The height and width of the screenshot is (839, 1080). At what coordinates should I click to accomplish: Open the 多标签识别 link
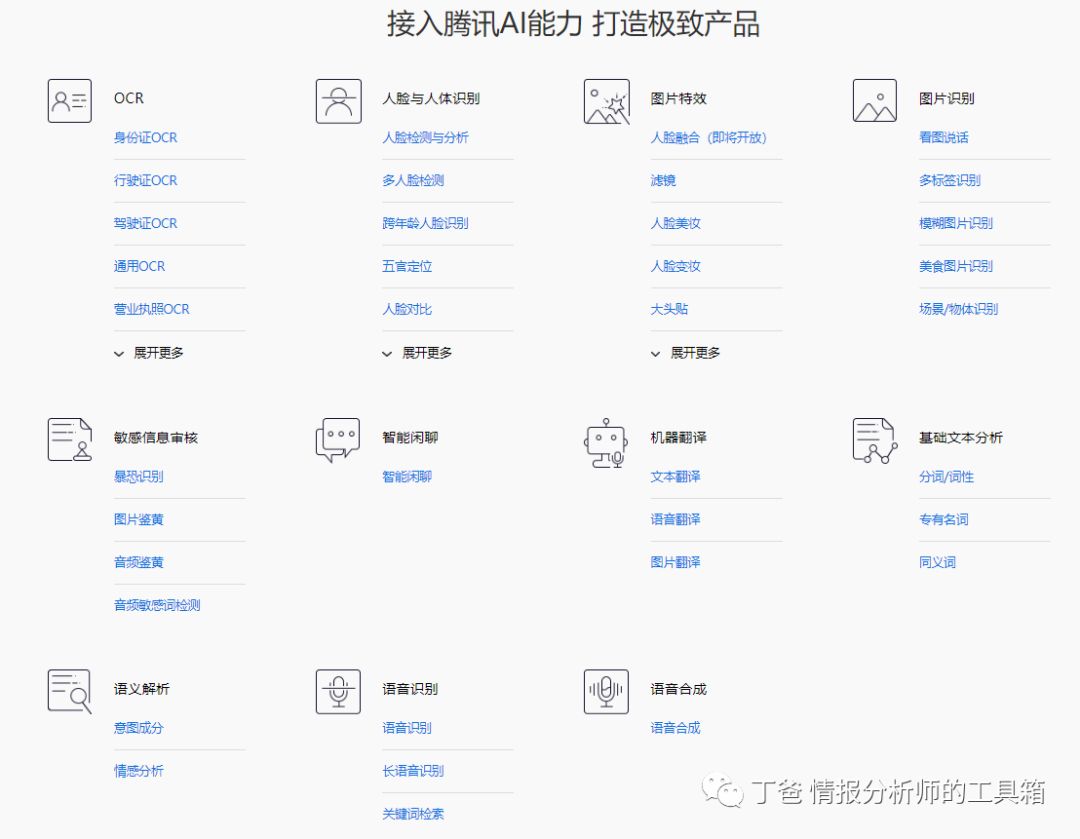click(950, 180)
